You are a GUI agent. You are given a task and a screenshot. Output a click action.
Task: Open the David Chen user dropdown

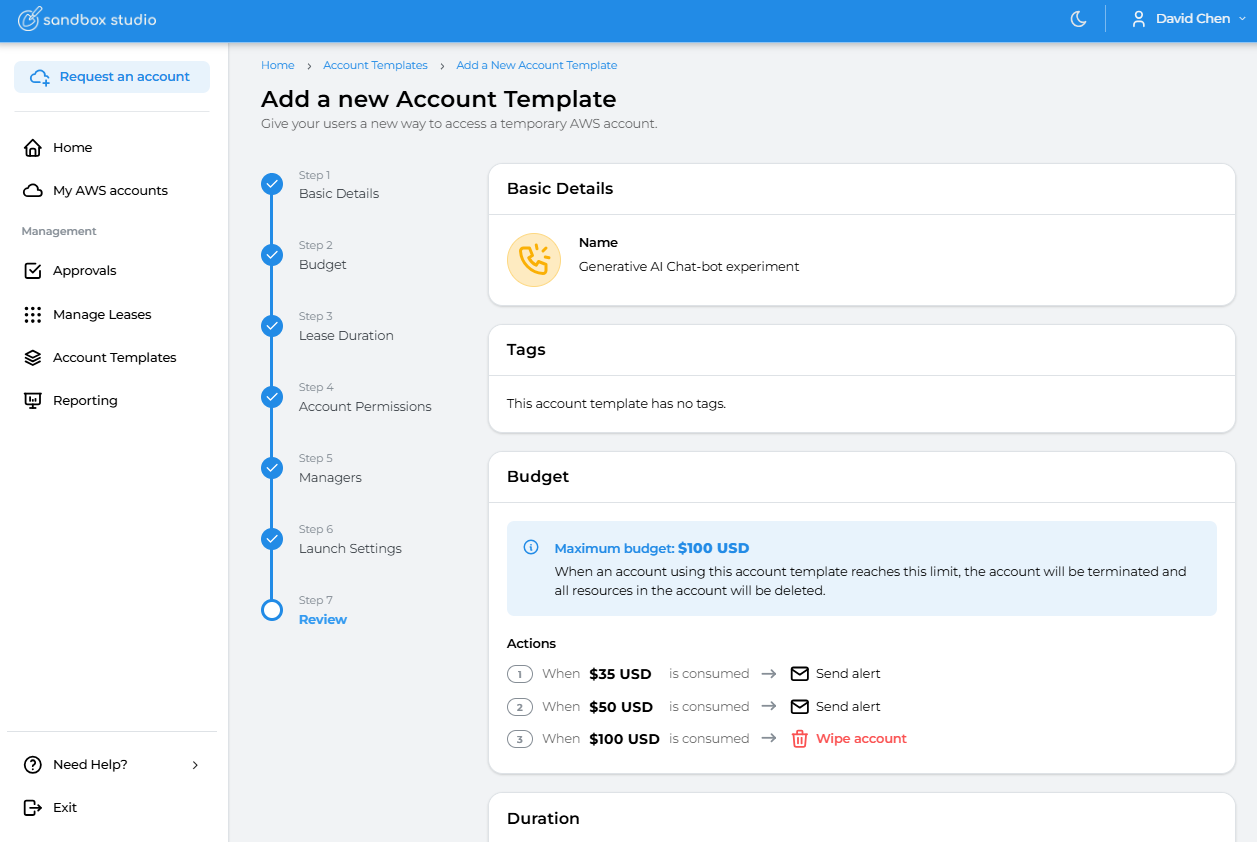1189,19
